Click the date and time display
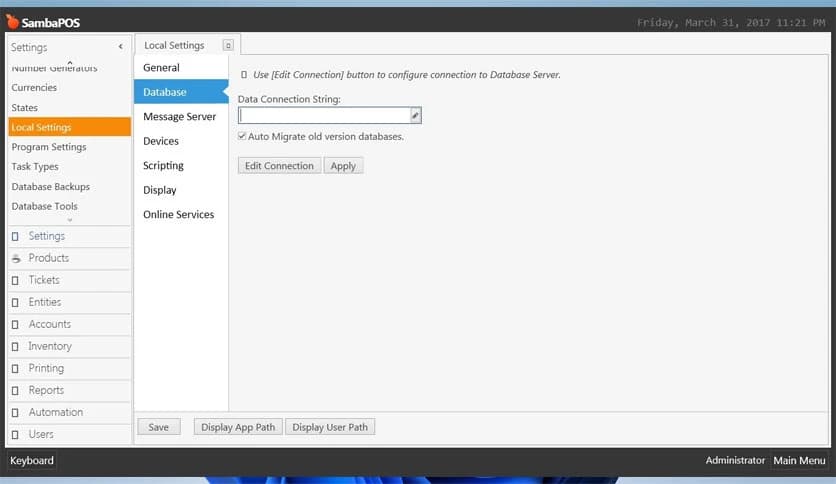This screenshot has height=484, width=836. pyautogui.click(x=731, y=22)
